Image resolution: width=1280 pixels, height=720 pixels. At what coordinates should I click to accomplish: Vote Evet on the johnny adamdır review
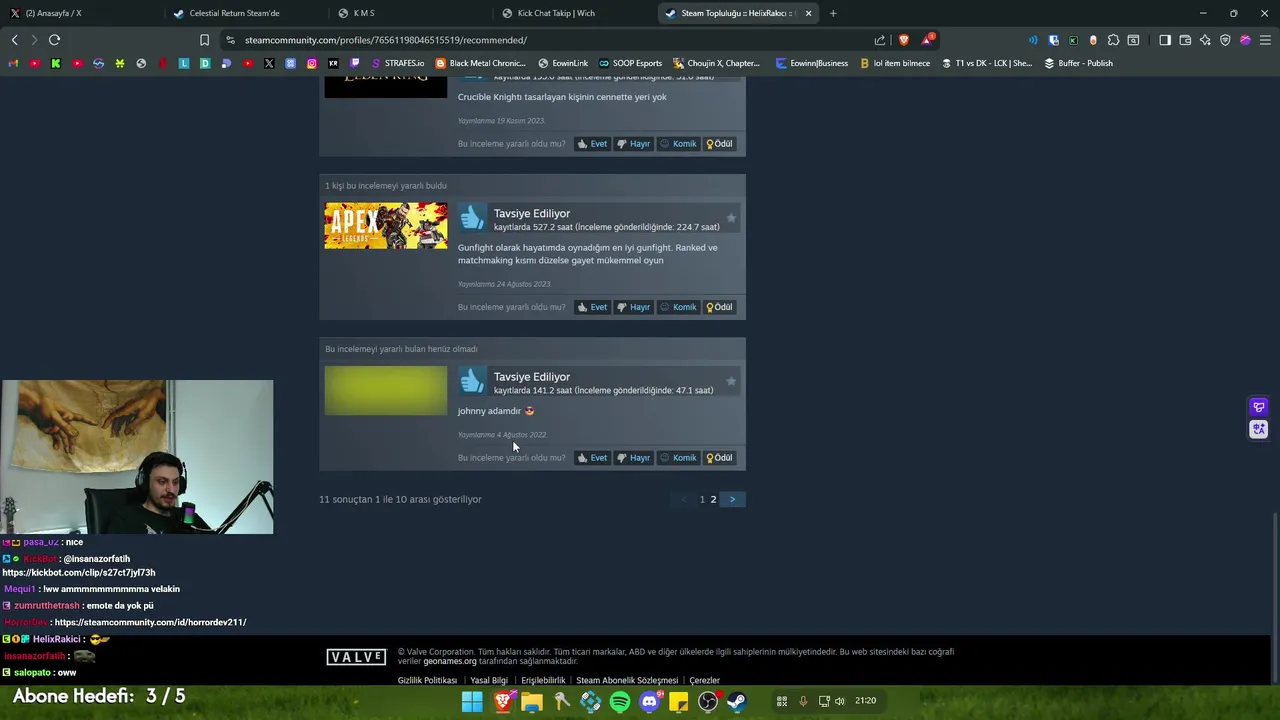pos(592,458)
